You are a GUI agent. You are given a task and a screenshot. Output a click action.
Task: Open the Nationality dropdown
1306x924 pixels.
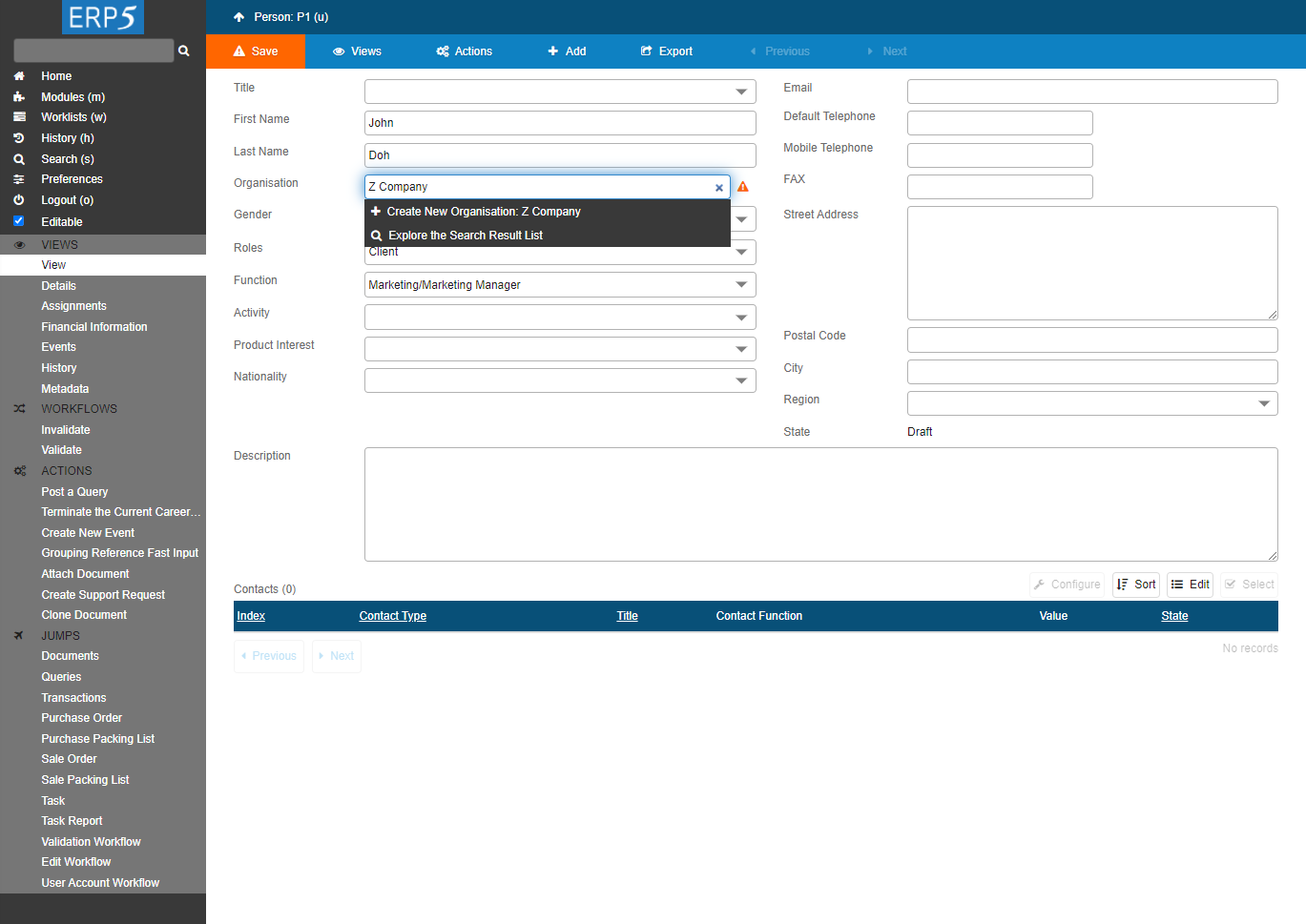point(560,380)
